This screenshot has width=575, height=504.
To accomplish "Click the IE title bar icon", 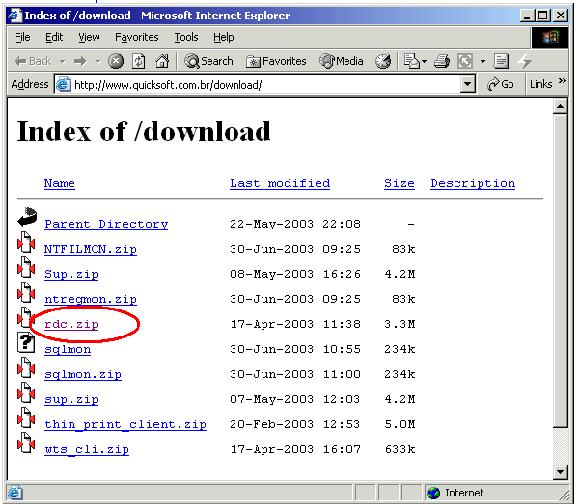I will tap(15, 15).
